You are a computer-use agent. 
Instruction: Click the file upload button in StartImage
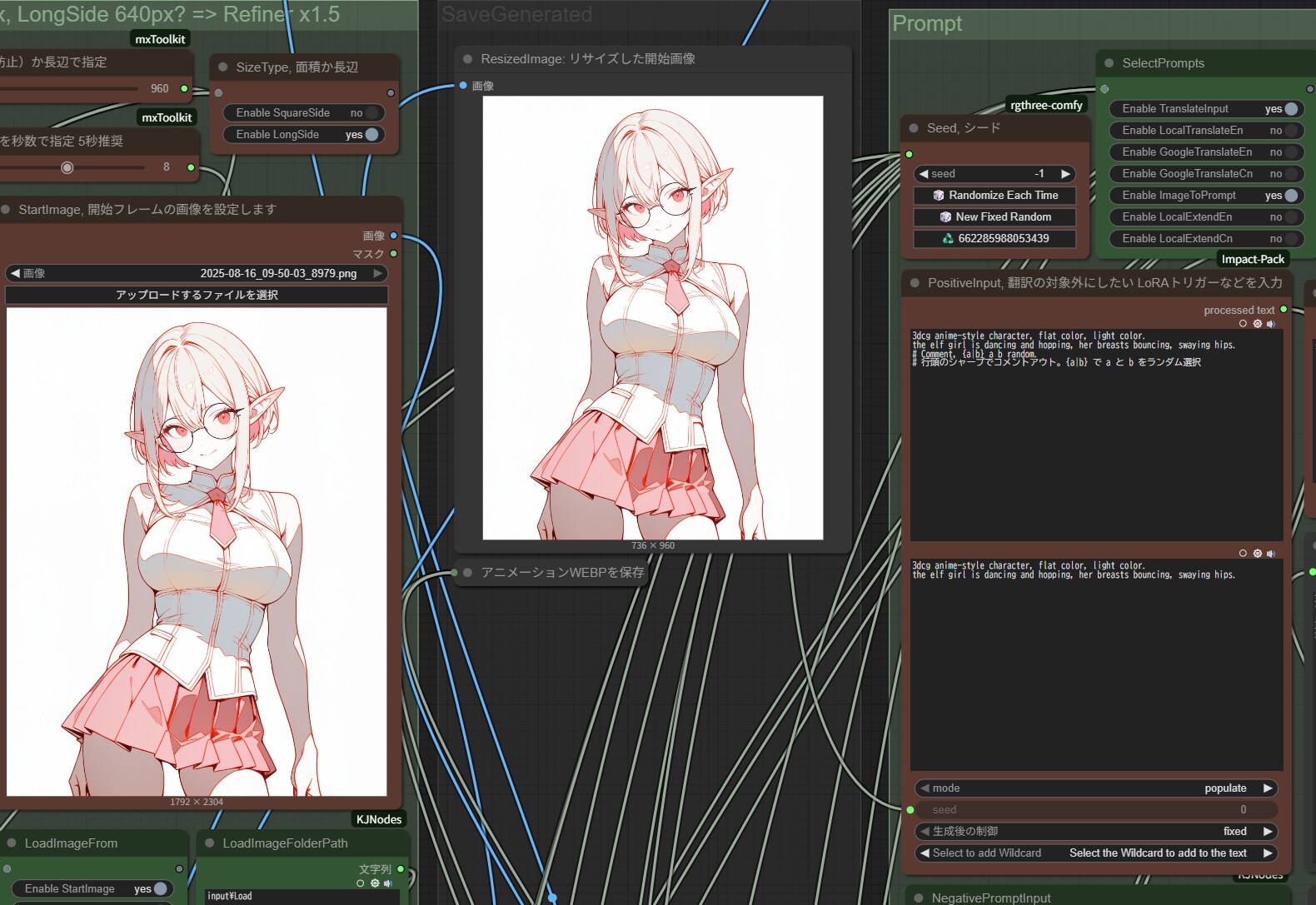197,296
